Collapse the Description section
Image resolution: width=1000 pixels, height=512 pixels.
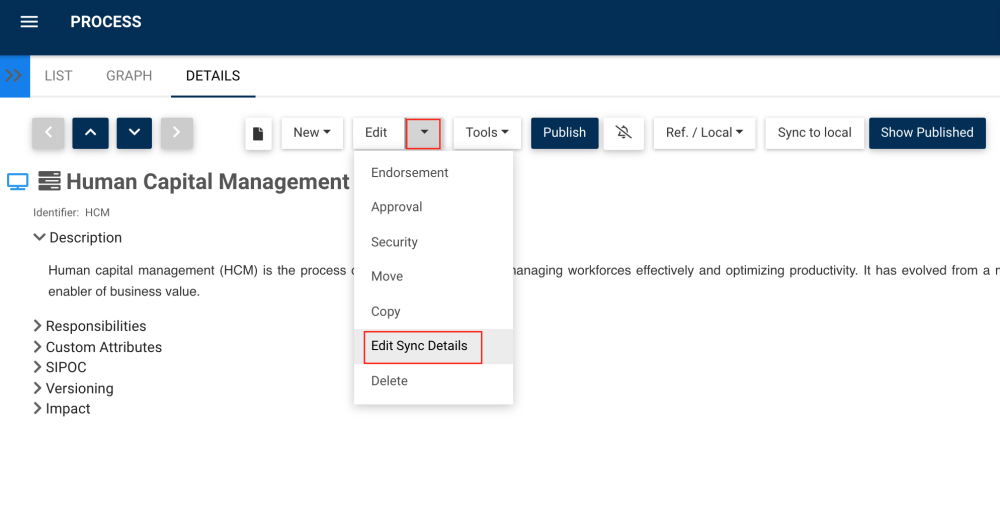40,238
